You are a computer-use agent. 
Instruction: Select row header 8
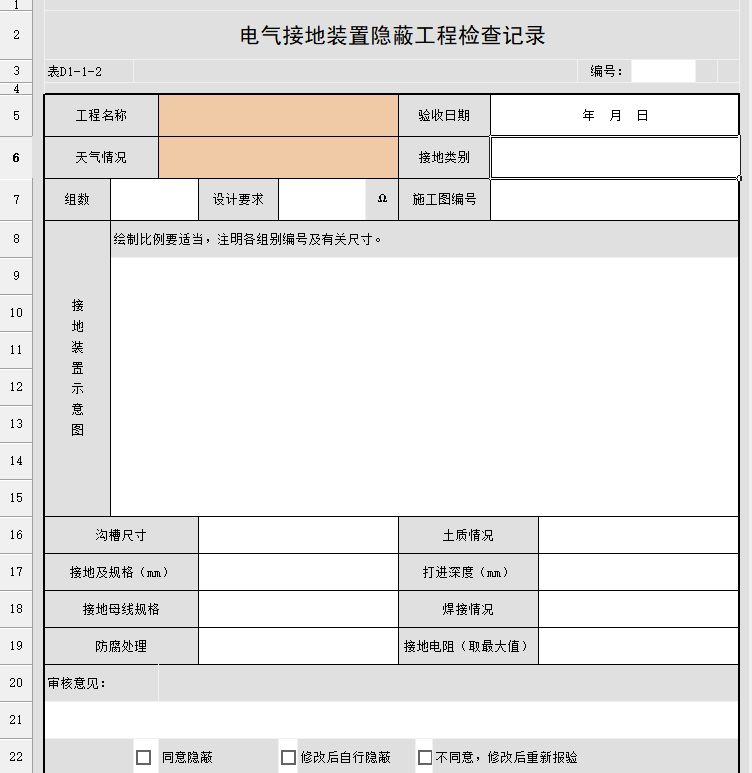[x=16, y=239]
